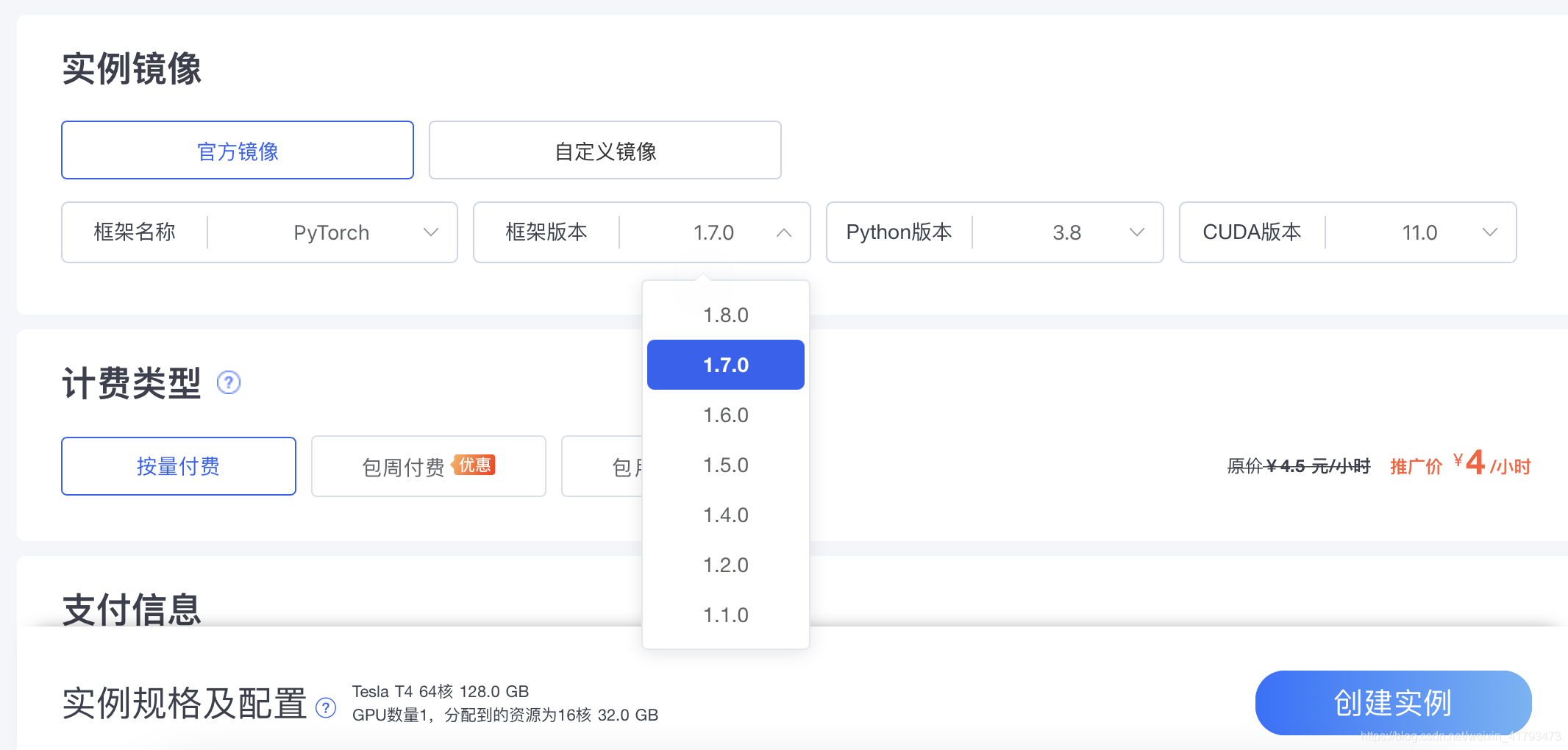Select version 1.2.0 in dropdown list
This screenshot has height=750, width=1568.
pyautogui.click(x=726, y=565)
